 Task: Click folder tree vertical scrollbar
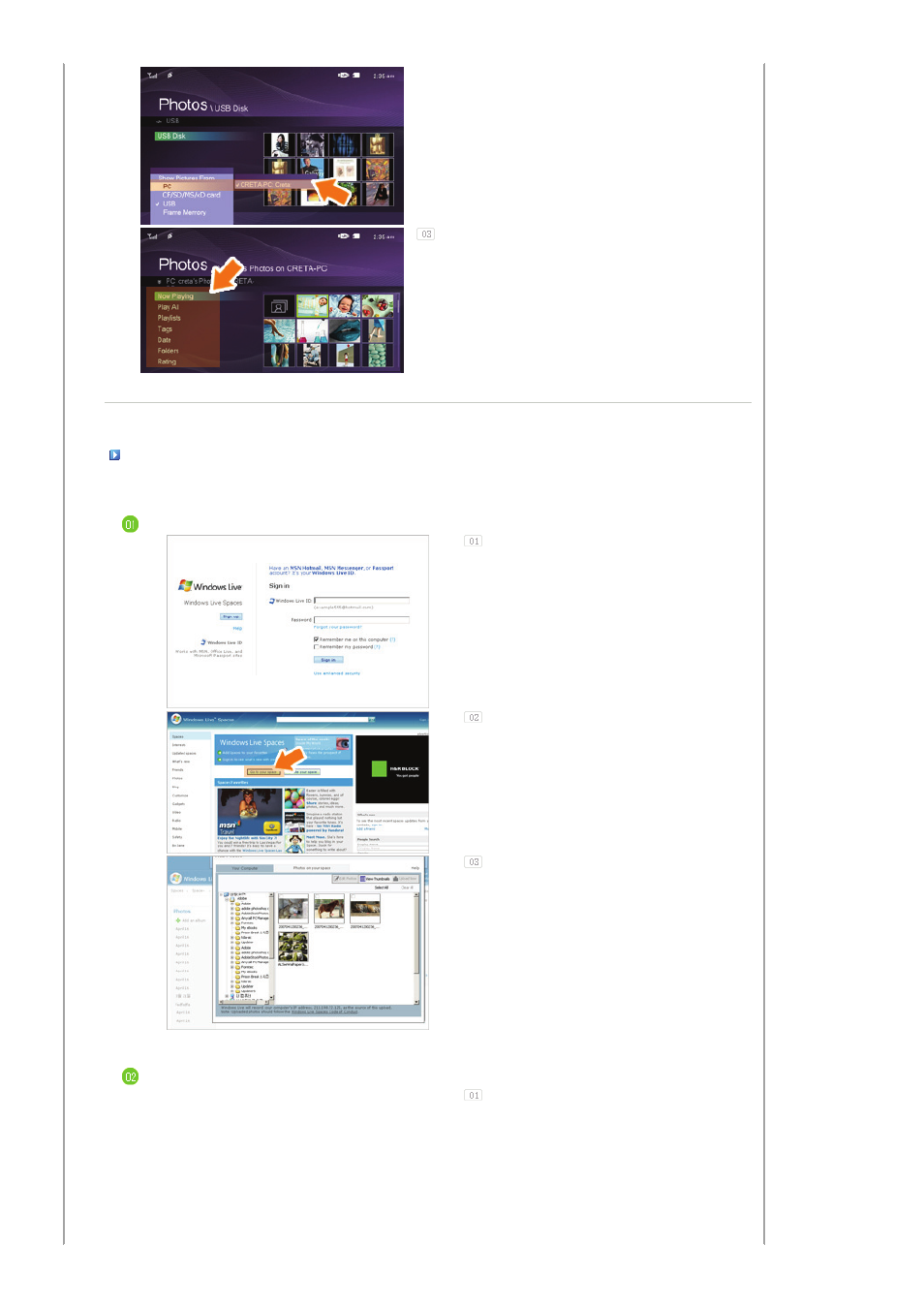(x=272, y=948)
